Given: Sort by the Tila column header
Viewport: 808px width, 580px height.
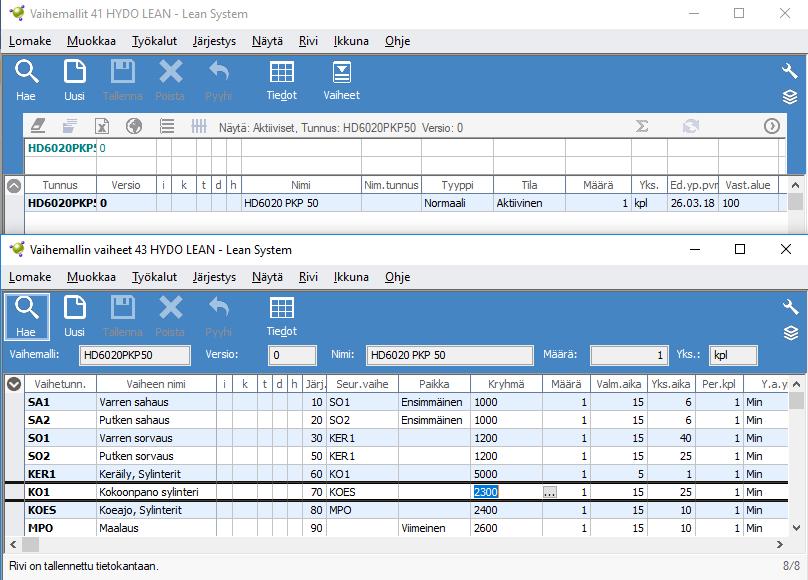Looking at the screenshot, I should pos(529,185).
